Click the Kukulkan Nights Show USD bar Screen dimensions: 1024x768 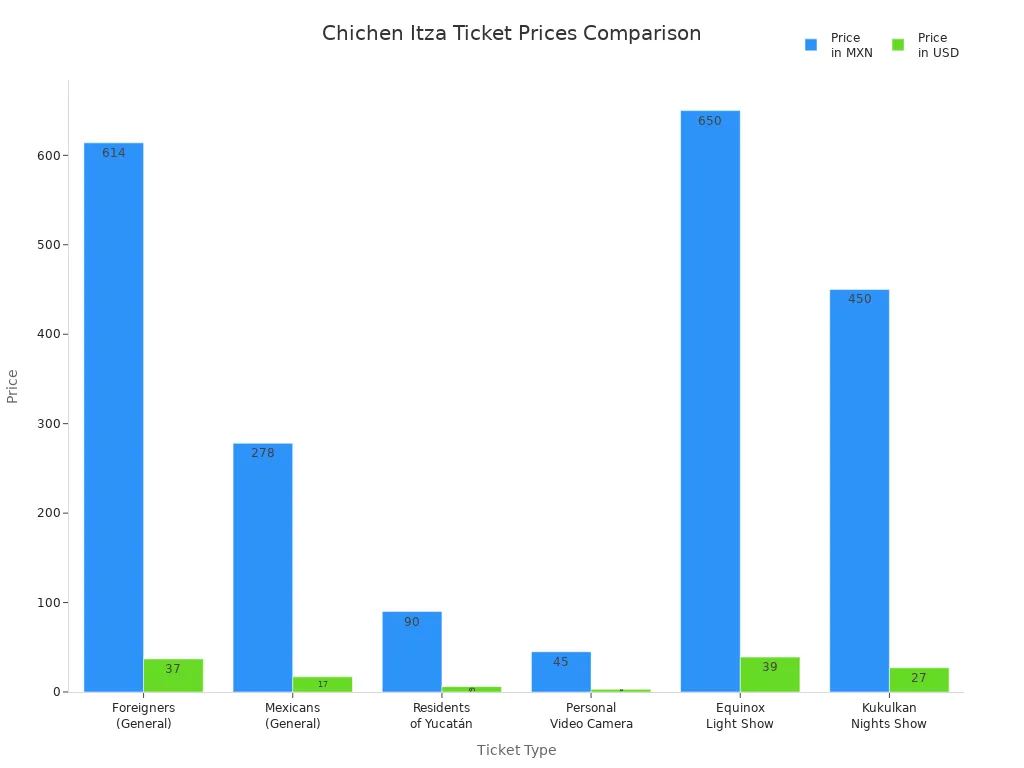click(x=919, y=680)
